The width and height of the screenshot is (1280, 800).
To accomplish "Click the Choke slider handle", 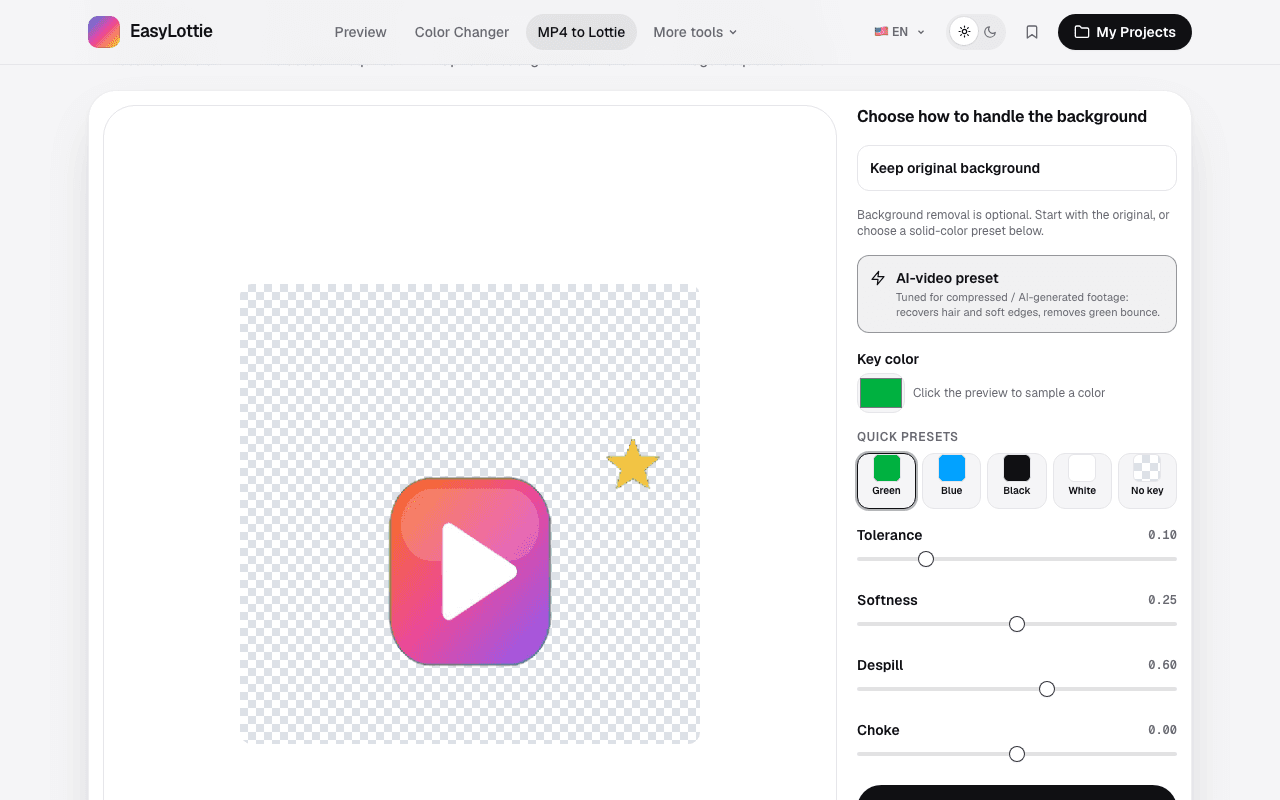I will point(1017,754).
